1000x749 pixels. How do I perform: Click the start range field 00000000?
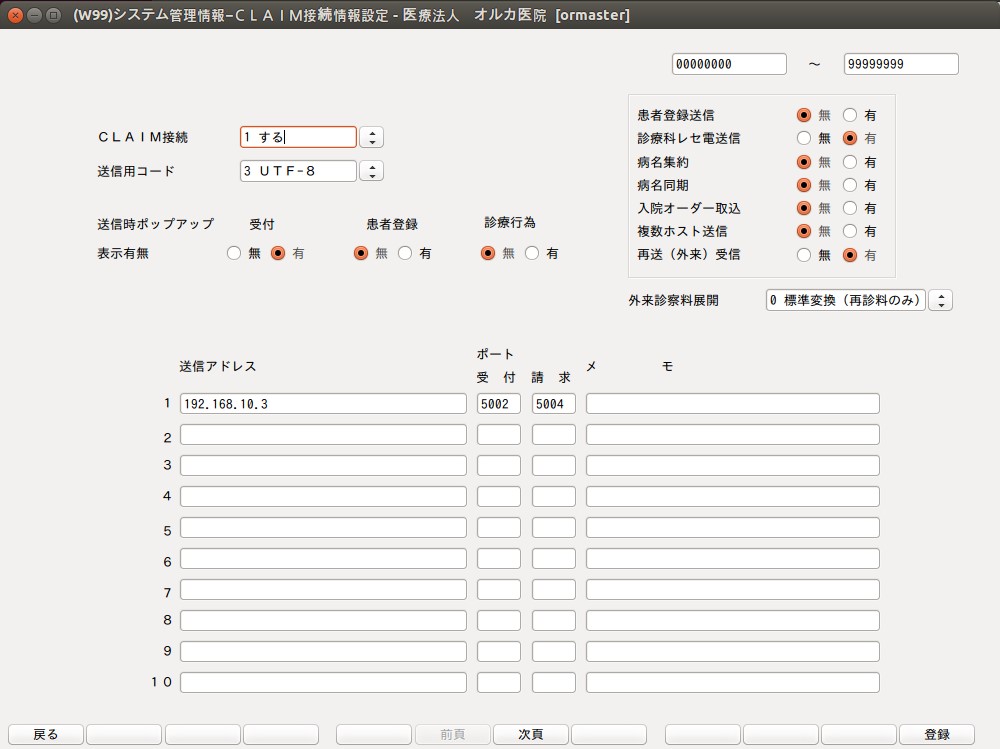[x=729, y=64]
